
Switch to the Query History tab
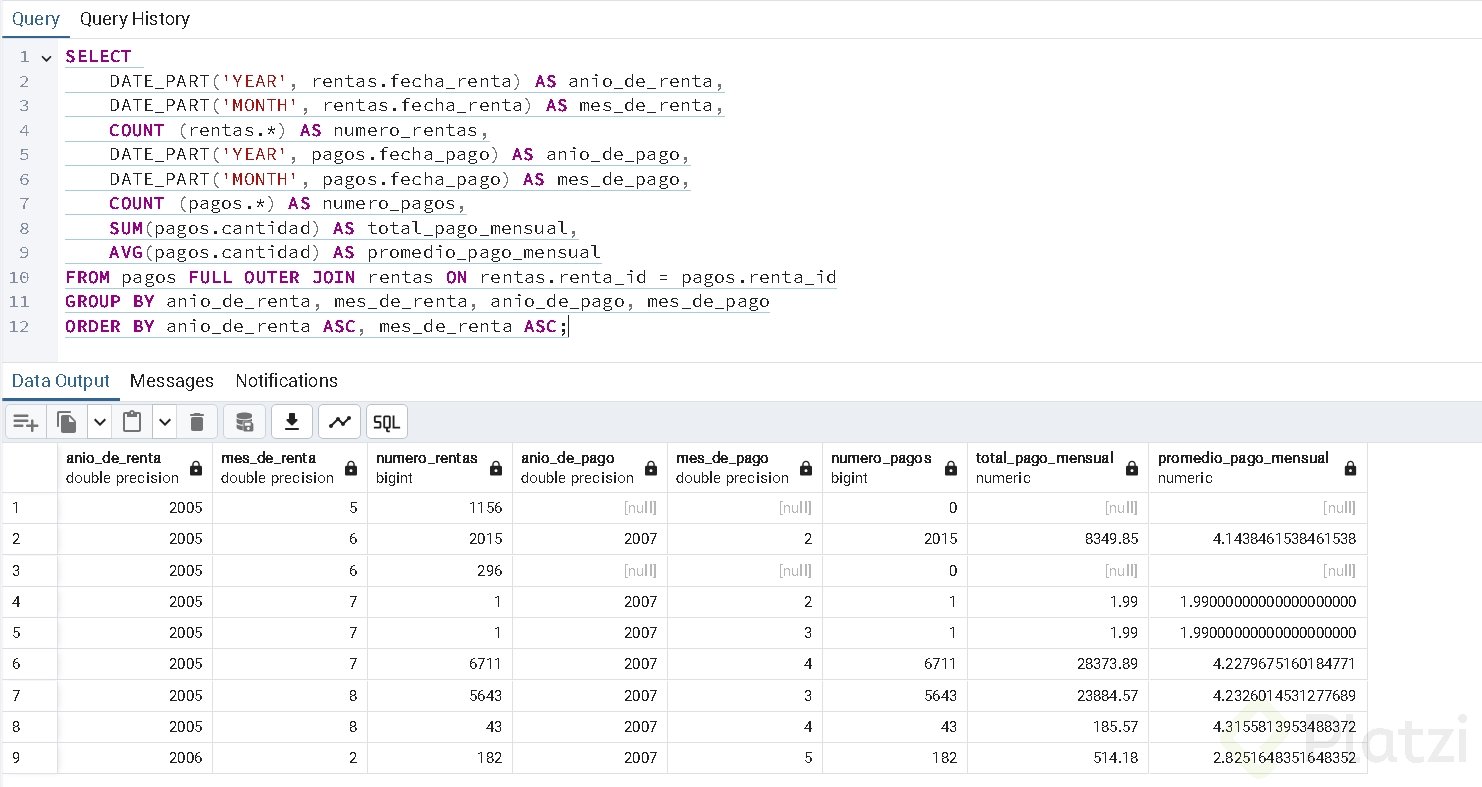134,19
